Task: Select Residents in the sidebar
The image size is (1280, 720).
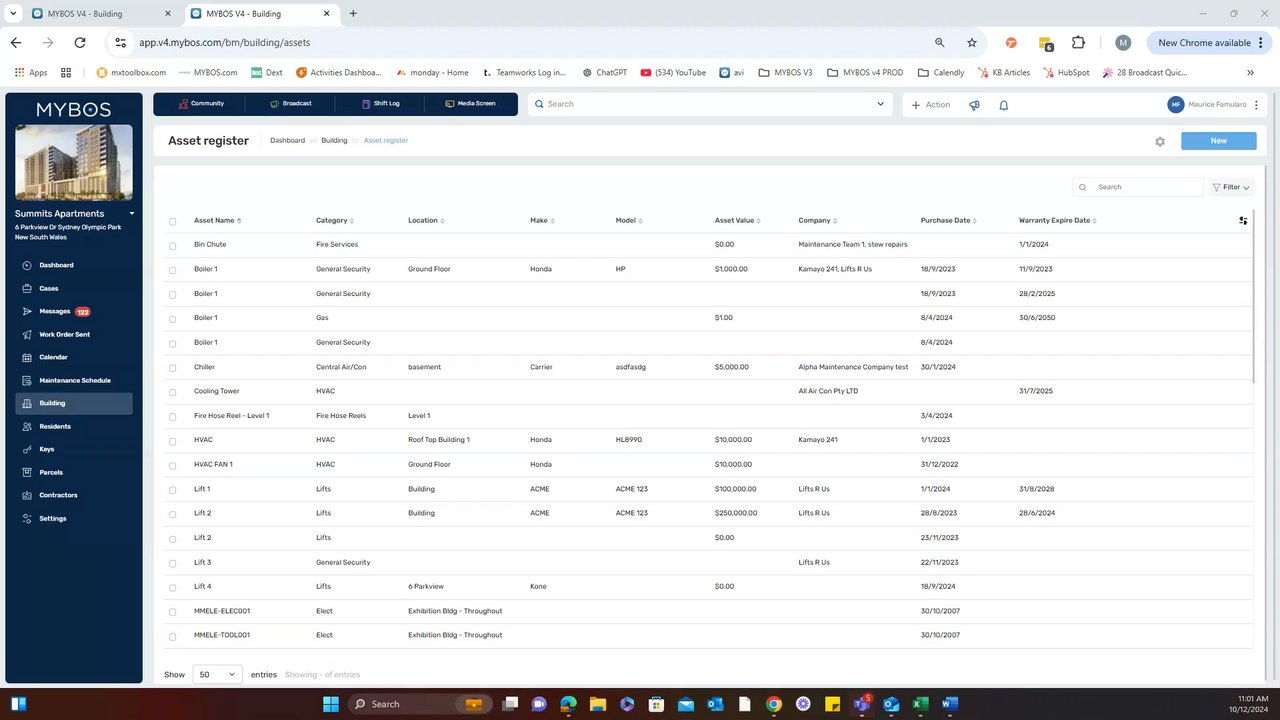Action: pyautogui.click(x=55, y=426)
